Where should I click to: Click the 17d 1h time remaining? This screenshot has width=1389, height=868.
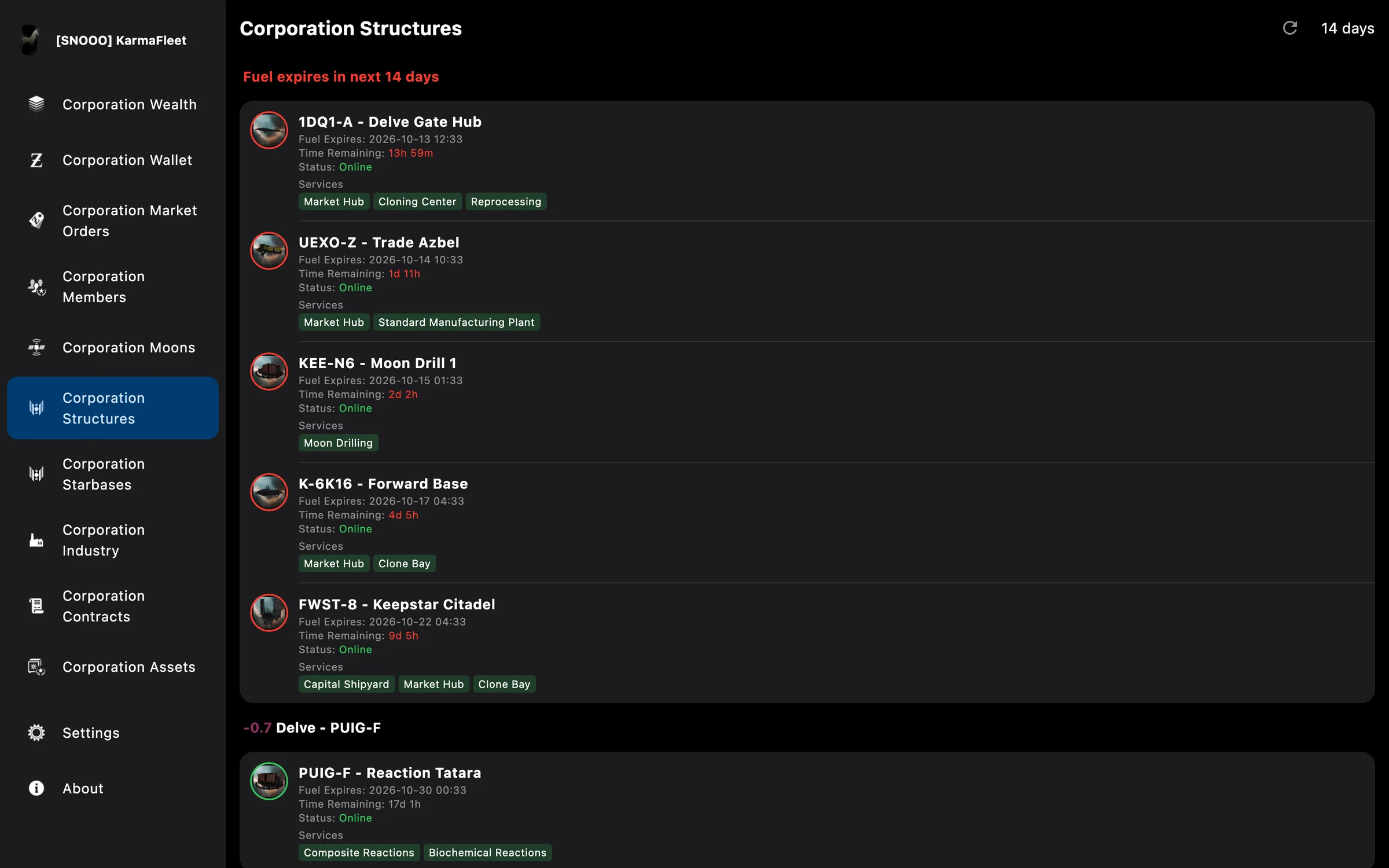tap(405, 804)
